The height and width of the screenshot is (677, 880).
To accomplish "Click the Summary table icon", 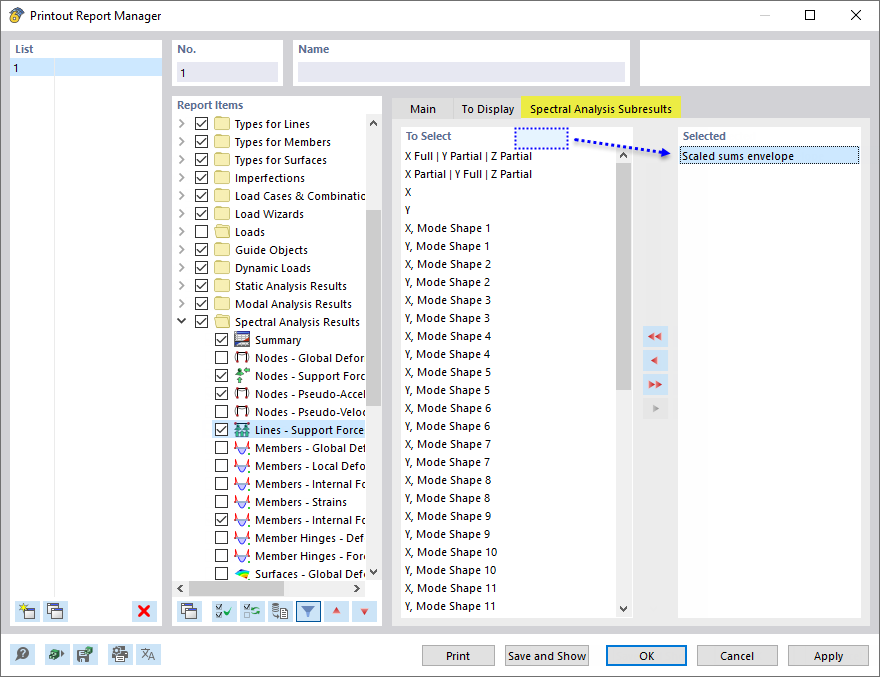I will pos(242,340).
